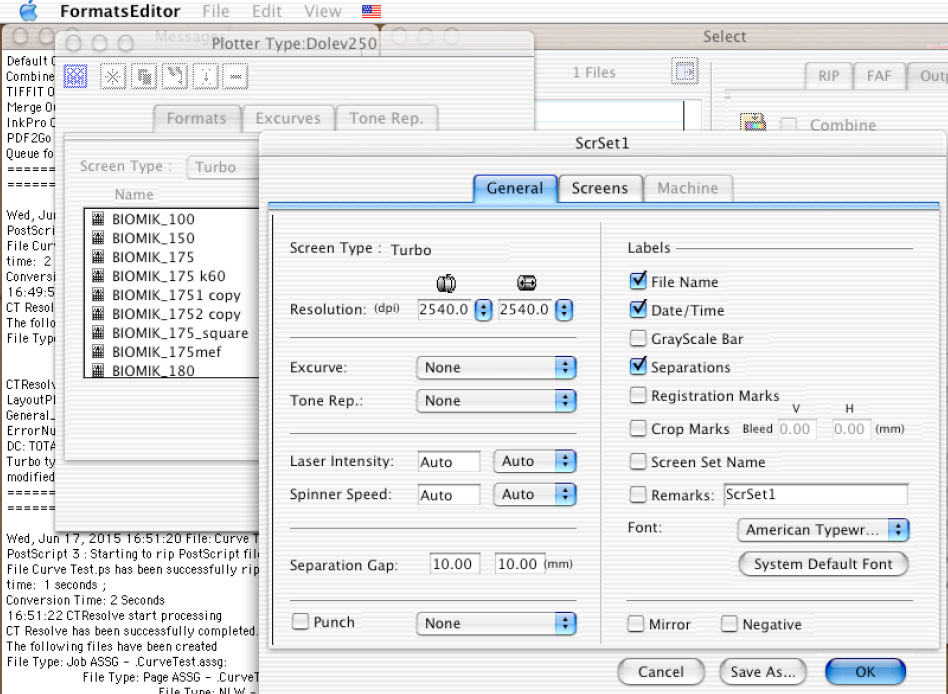Enable the Registration Marks checkbox
948x694 pixels.
638,395
